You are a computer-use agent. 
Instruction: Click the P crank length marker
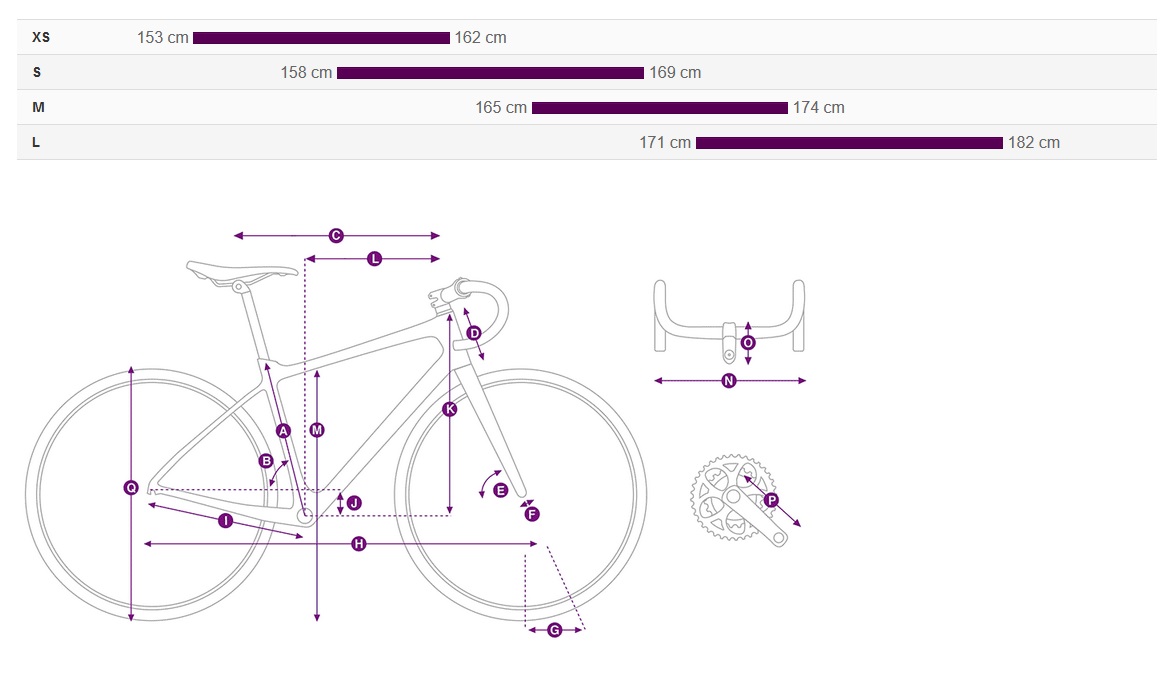click(x=771, y=500)
